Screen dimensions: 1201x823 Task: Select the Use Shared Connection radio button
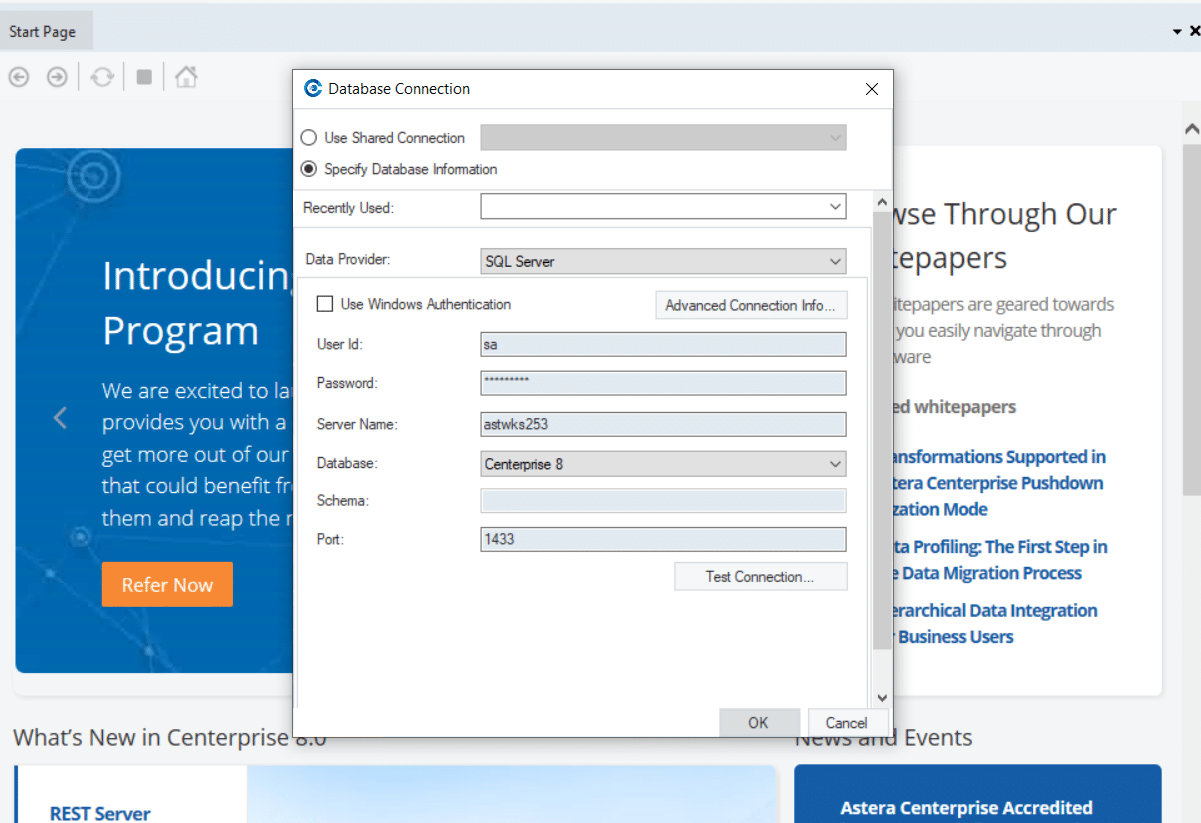pyautogui.click(x=309, y=138)
